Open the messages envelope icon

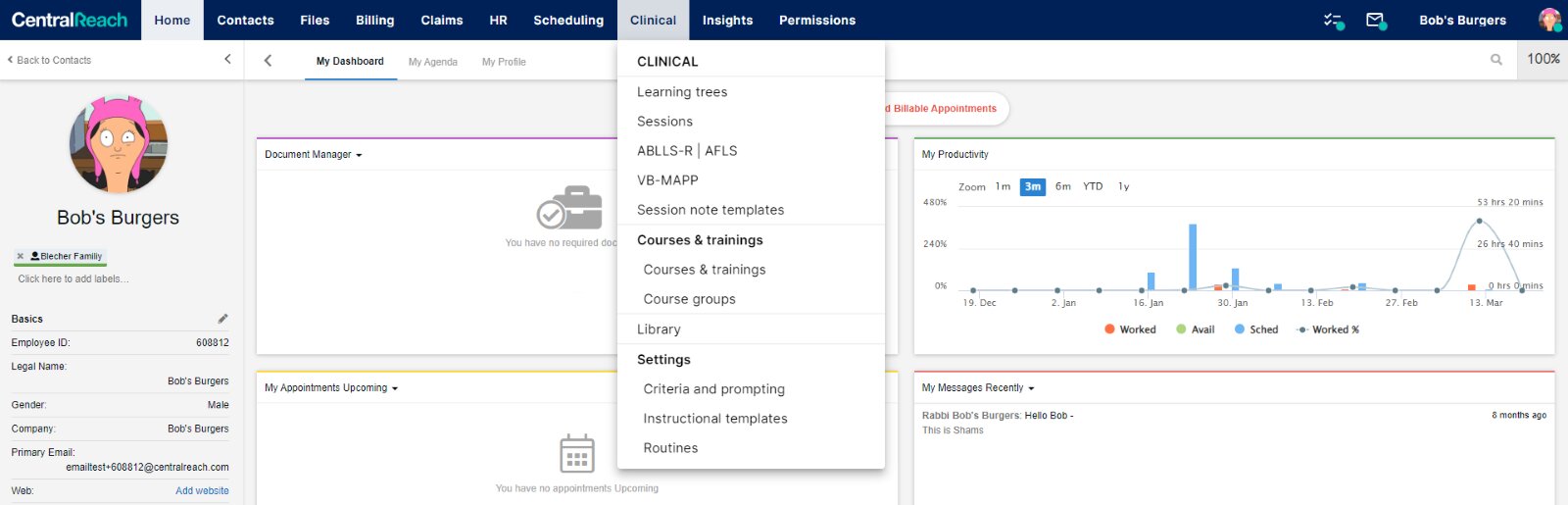click(x=1375, y=20)
